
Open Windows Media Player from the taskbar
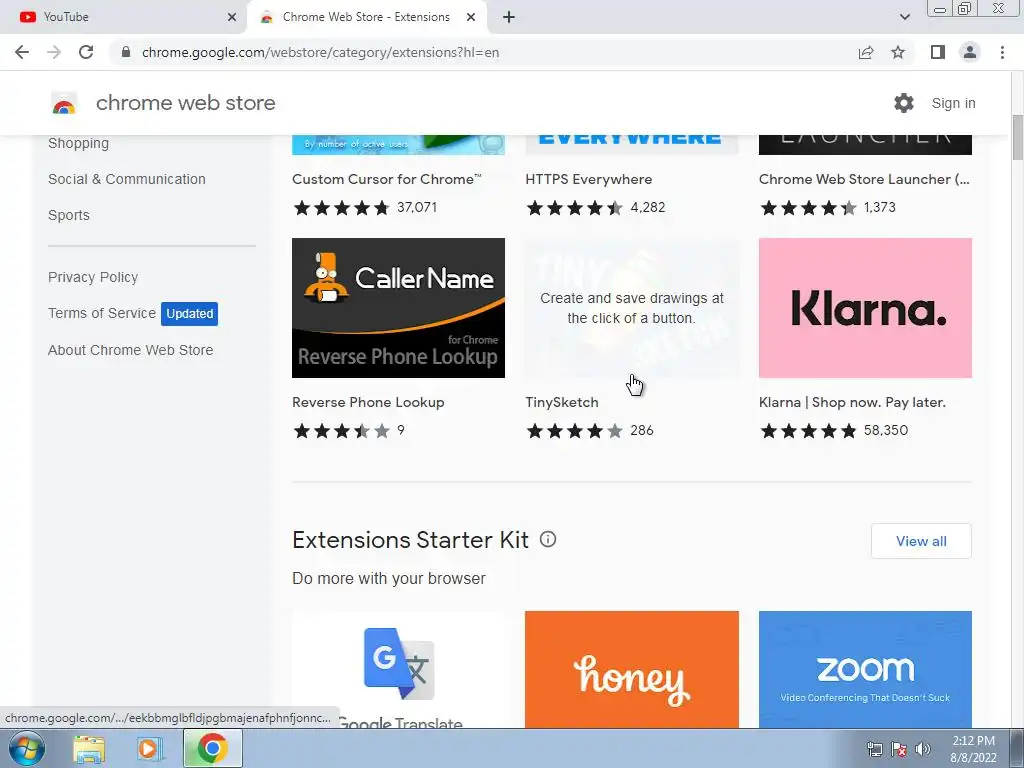[x=150, y=749]
